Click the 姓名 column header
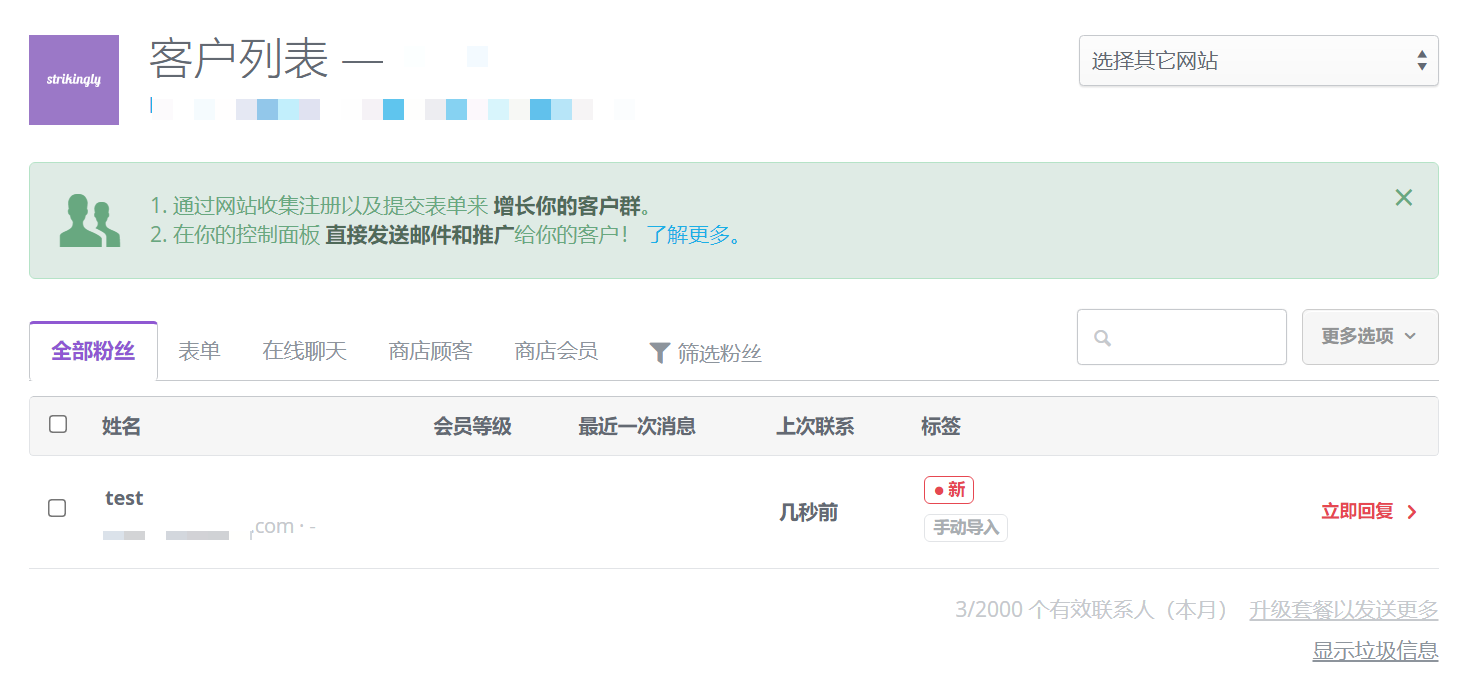Image resolution: width=1480 pixels, height=691 pixels. [x=121, y=427]
